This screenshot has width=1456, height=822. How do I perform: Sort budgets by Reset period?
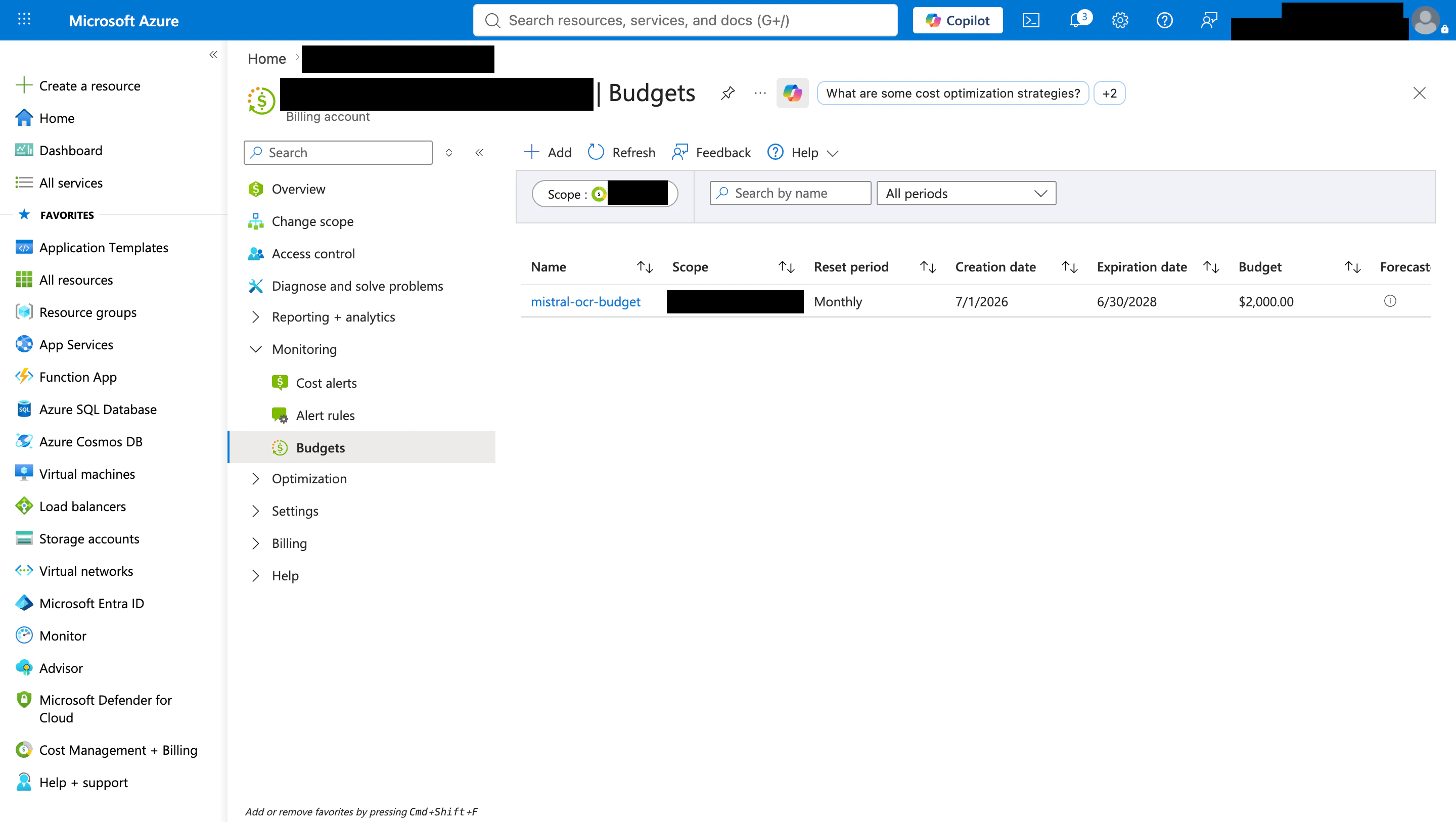click(928, 267)
